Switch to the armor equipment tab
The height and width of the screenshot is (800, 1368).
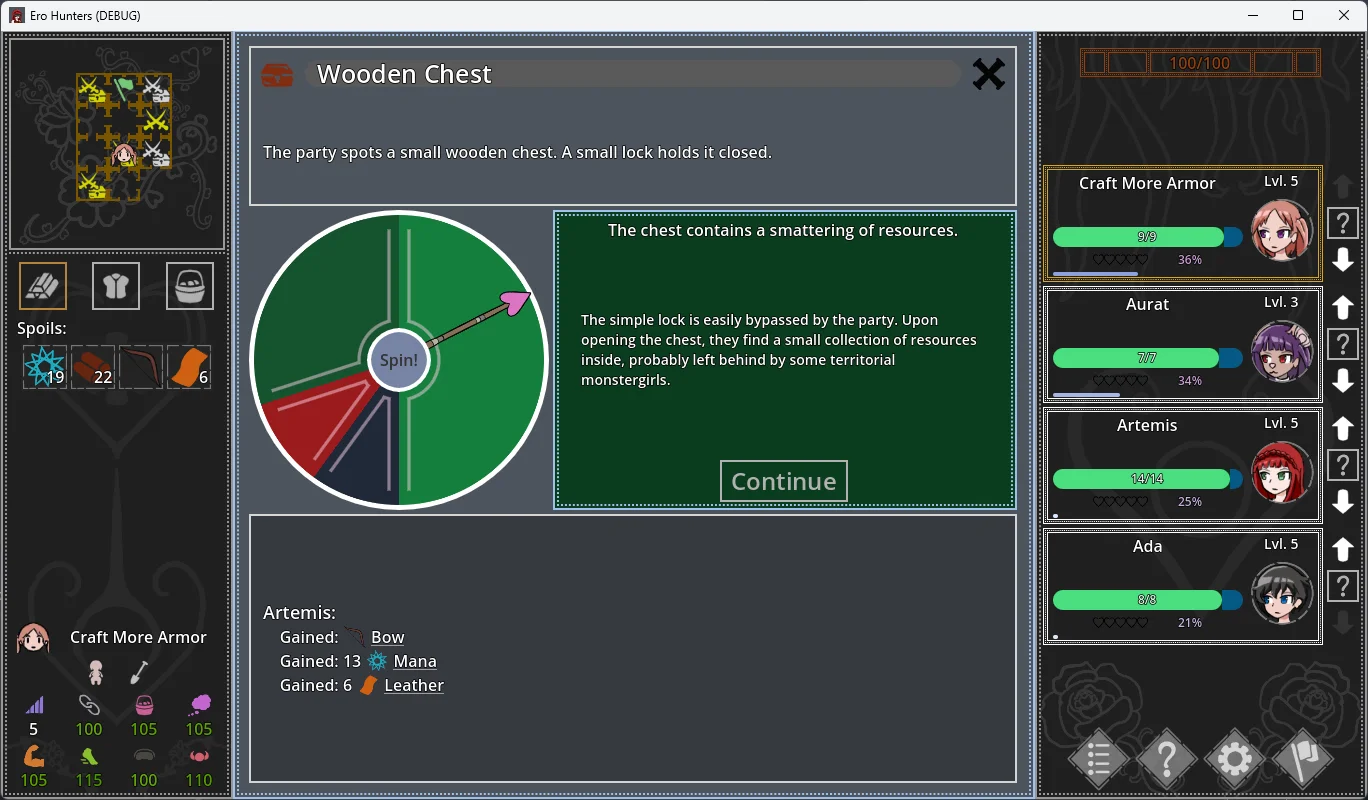tap(116, 286)
